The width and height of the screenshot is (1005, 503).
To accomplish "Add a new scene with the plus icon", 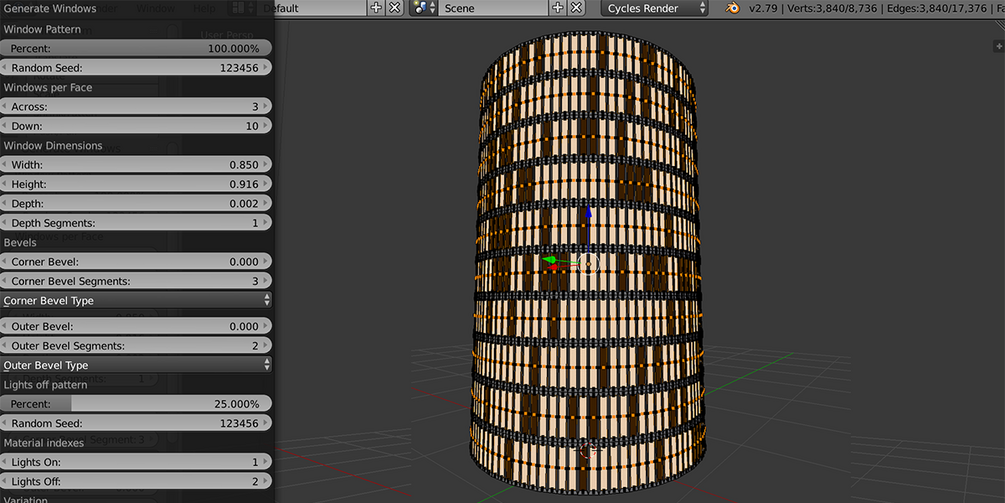I will coord(558,8).
